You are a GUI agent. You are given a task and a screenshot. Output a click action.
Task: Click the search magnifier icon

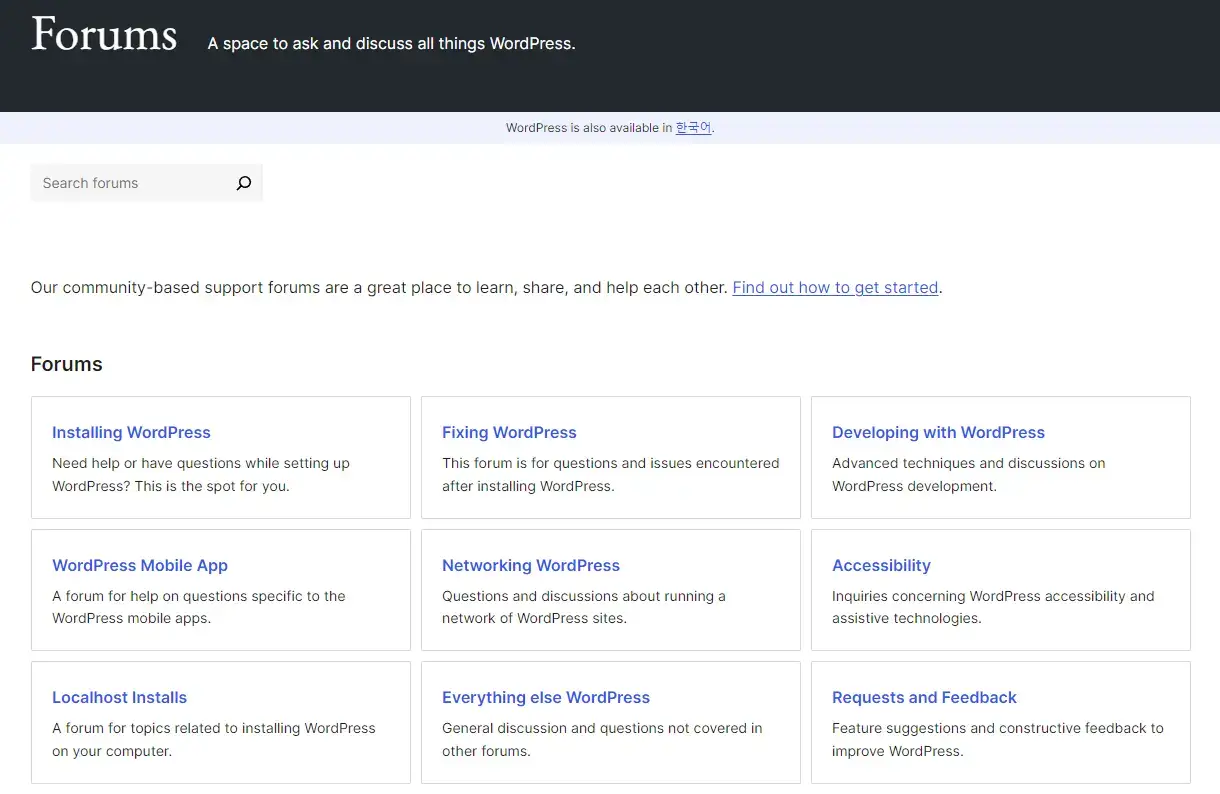tap(243, 183)
